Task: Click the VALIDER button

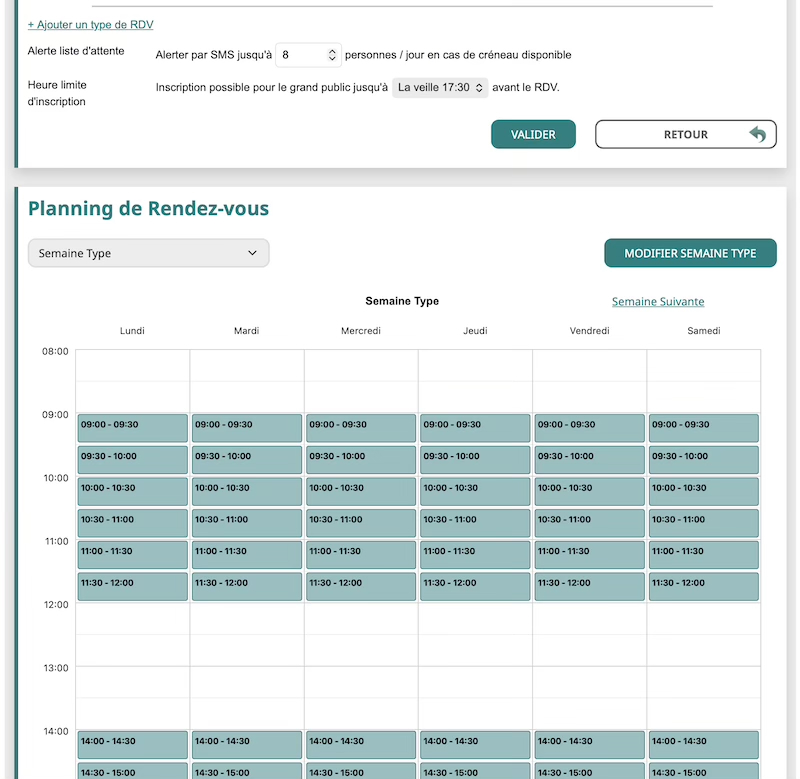Action: click(x=533, y=134)
